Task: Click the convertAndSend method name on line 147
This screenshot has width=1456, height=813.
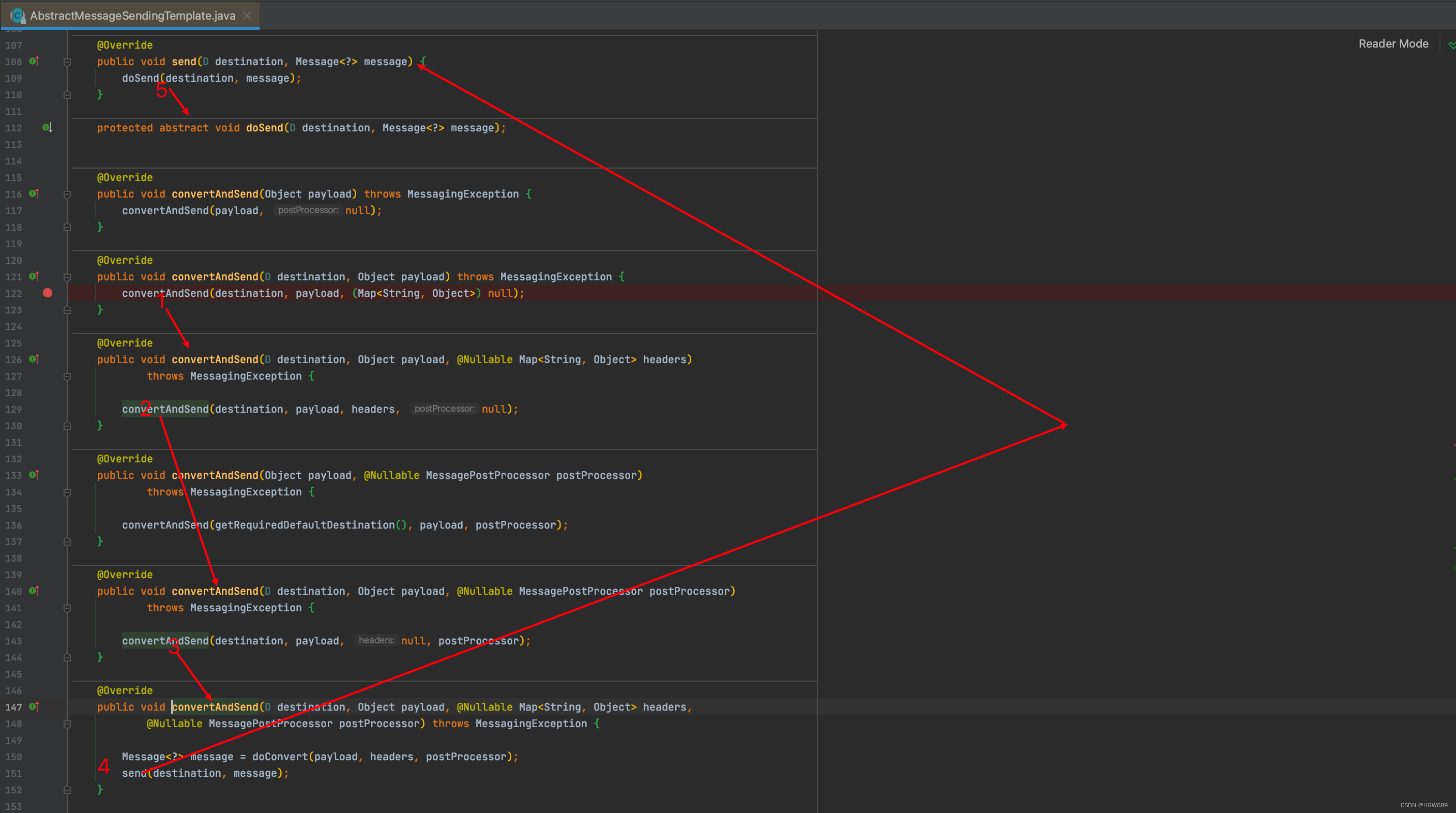Action: point(215,706)
